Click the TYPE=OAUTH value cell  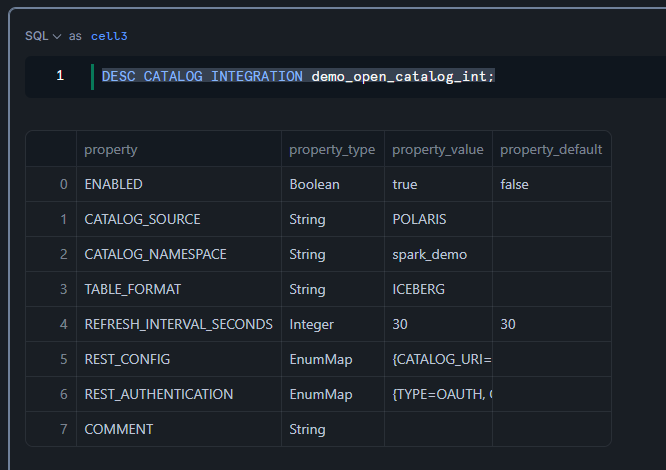(438, 394)
